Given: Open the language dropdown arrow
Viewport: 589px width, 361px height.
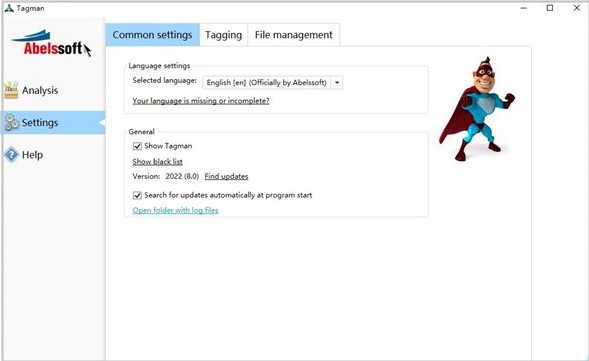Looking at the screenshot, I should (337, 82).
